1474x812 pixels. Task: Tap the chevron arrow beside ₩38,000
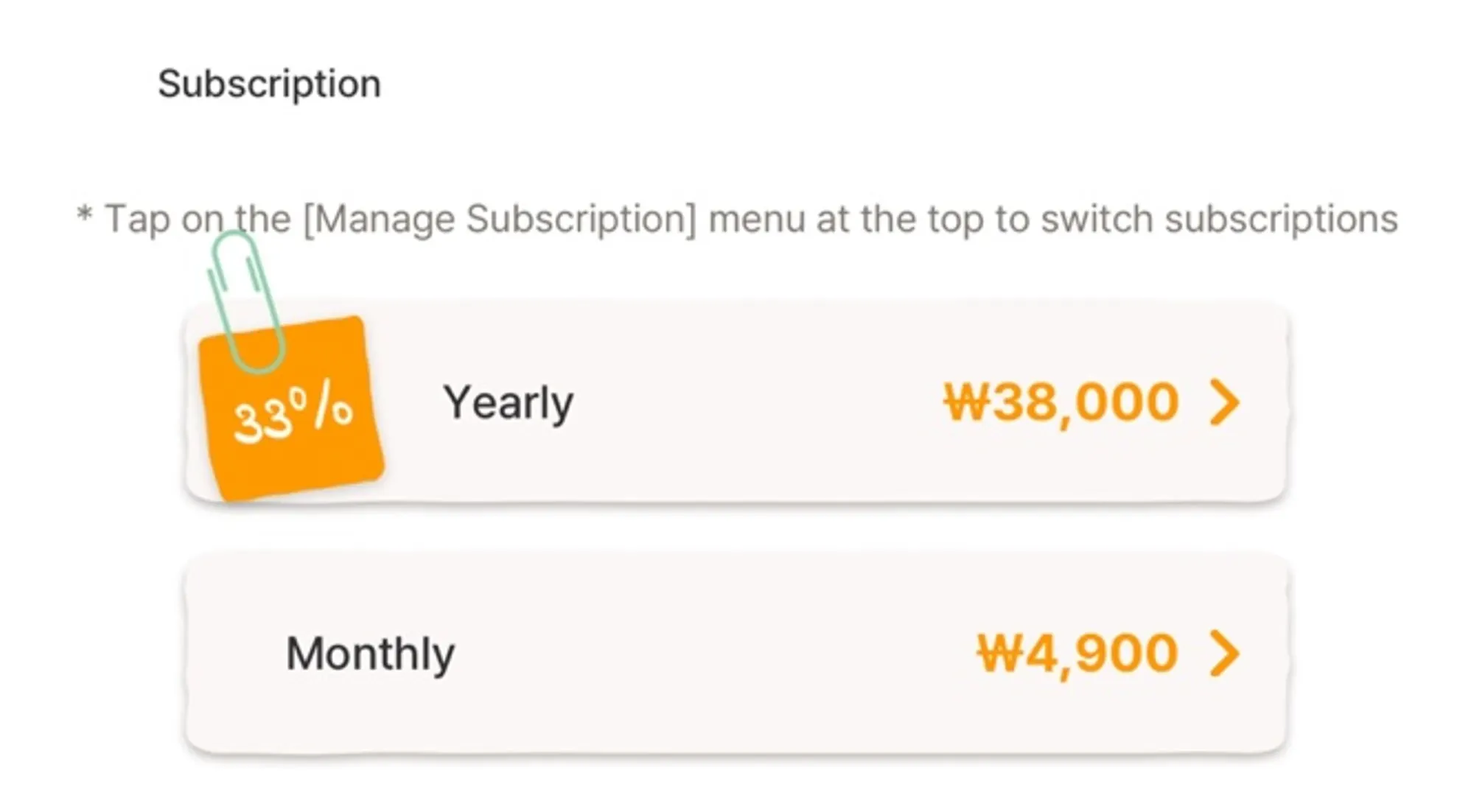click(x=1224, y=403)
